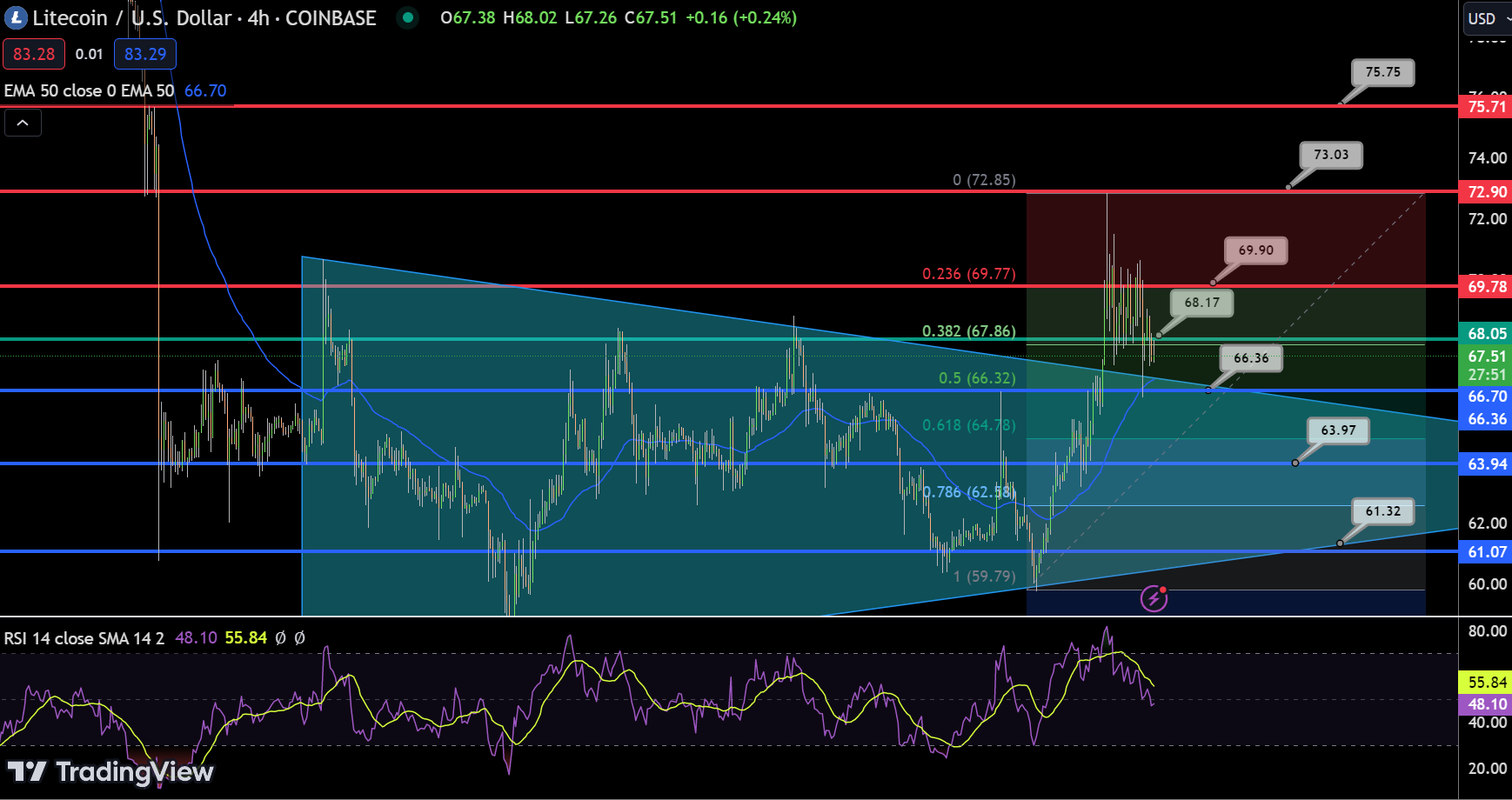Click the RSI value 48.10 in legend
1512x800 pixels.
[197, 638]
